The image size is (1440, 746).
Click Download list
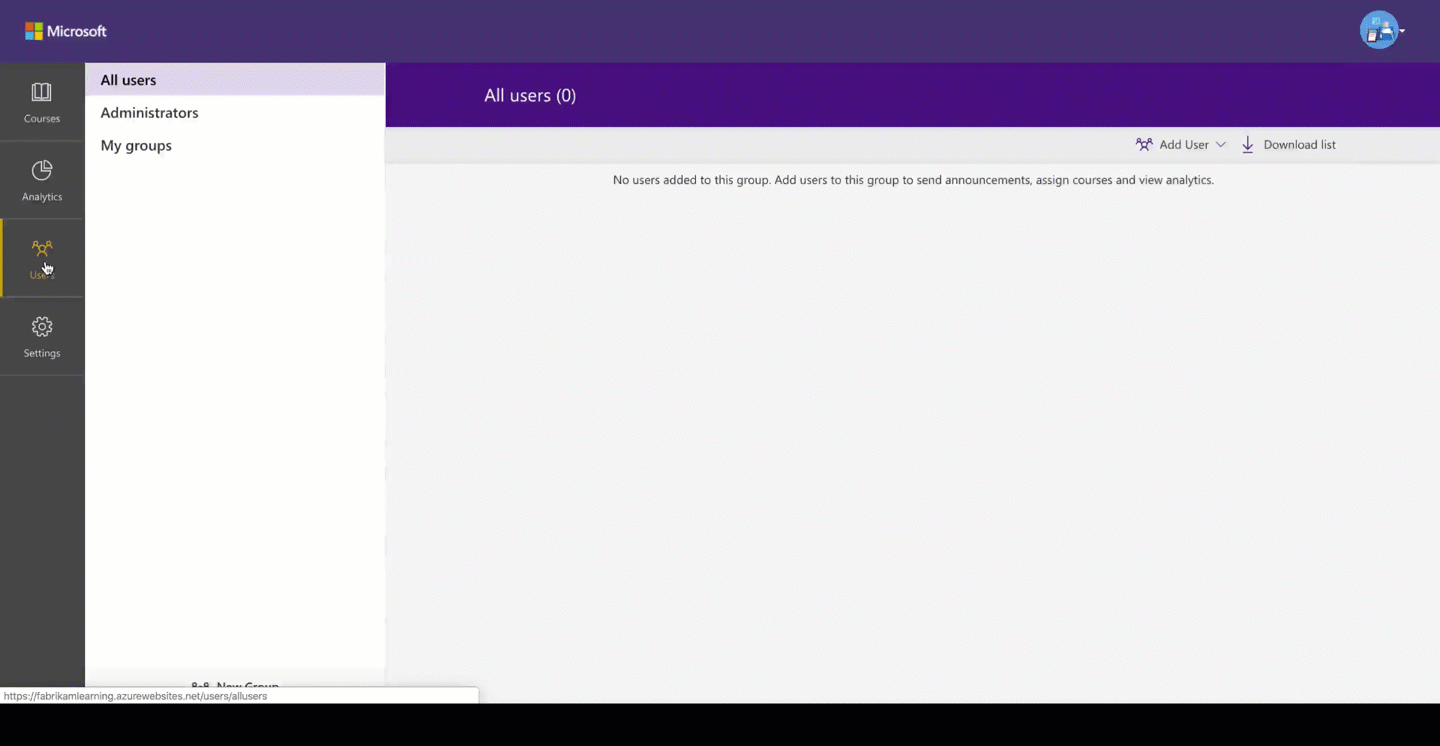pyautogui.click(x=1299, y=144)
